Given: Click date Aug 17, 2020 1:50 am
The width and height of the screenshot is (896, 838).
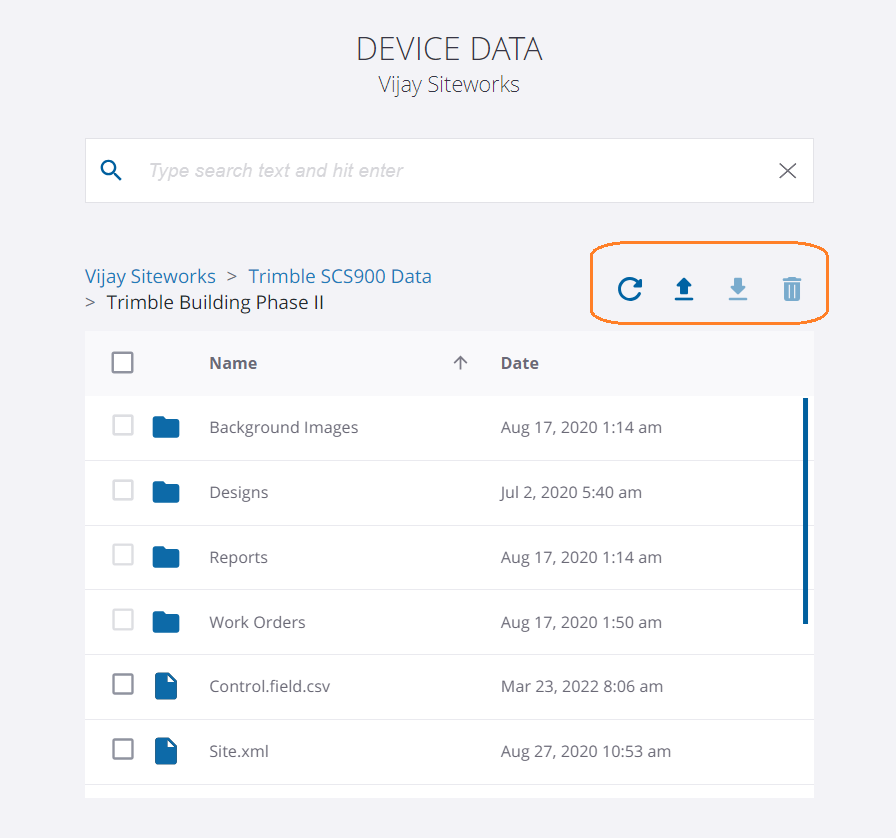Looking at the screenshot, I should tap(581, 622).
